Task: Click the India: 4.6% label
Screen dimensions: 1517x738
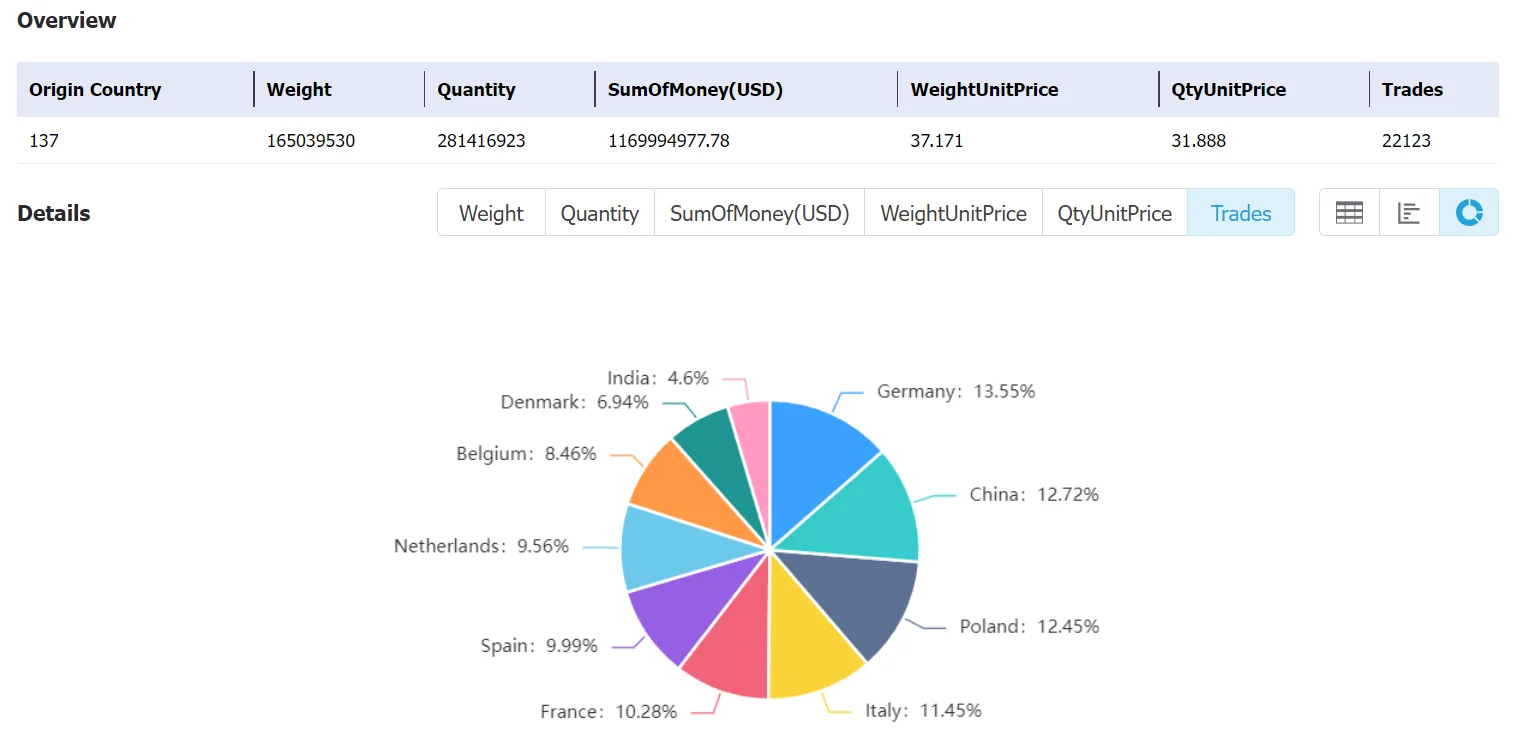Action: point(658,377)
